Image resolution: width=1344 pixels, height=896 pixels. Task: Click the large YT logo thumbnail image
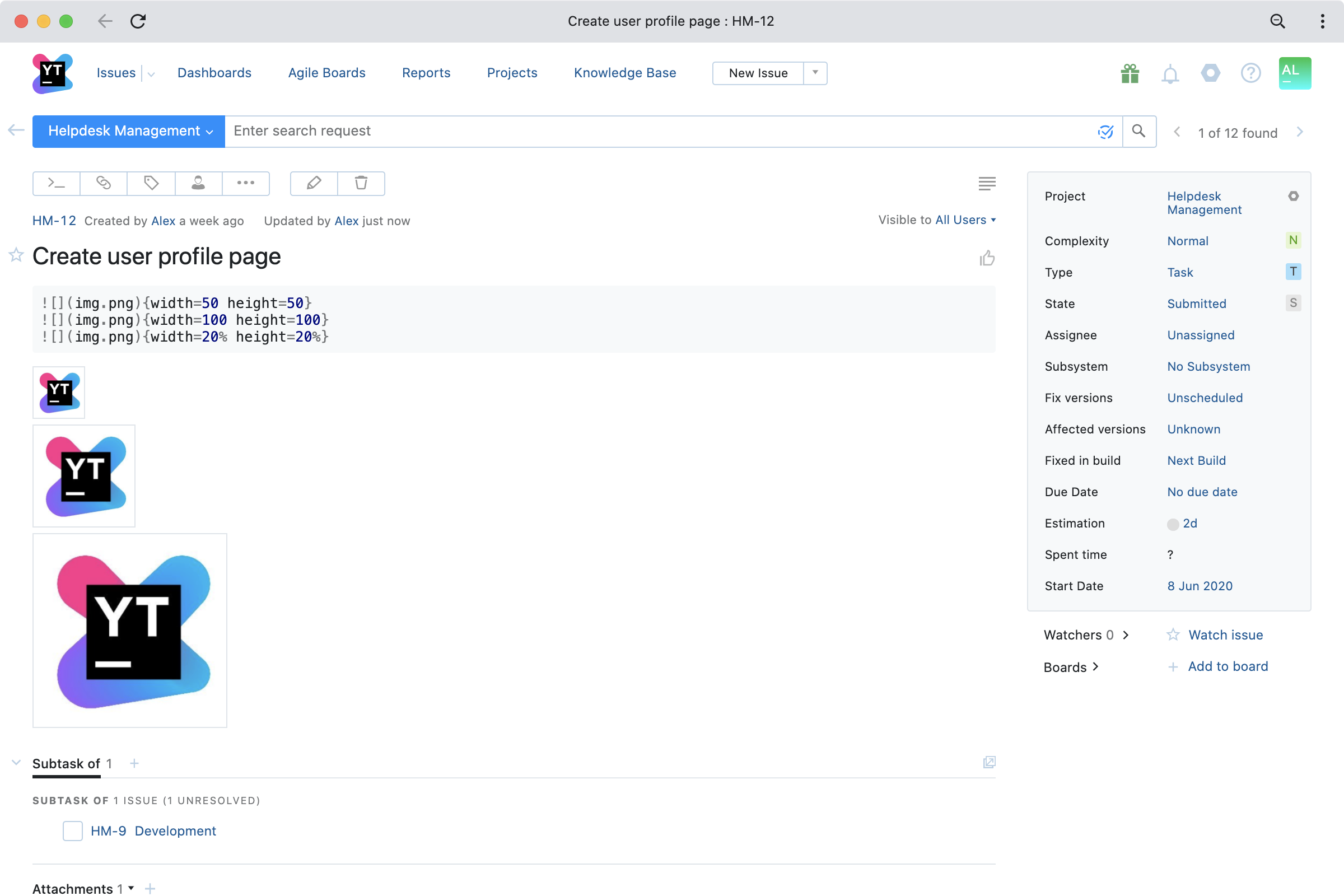click(129, 630)
